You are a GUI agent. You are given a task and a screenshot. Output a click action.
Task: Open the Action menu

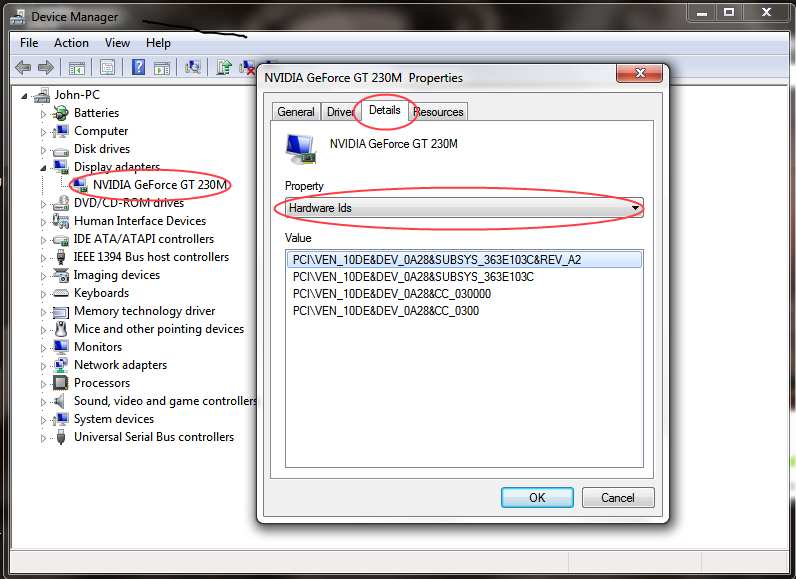[71, 43]
